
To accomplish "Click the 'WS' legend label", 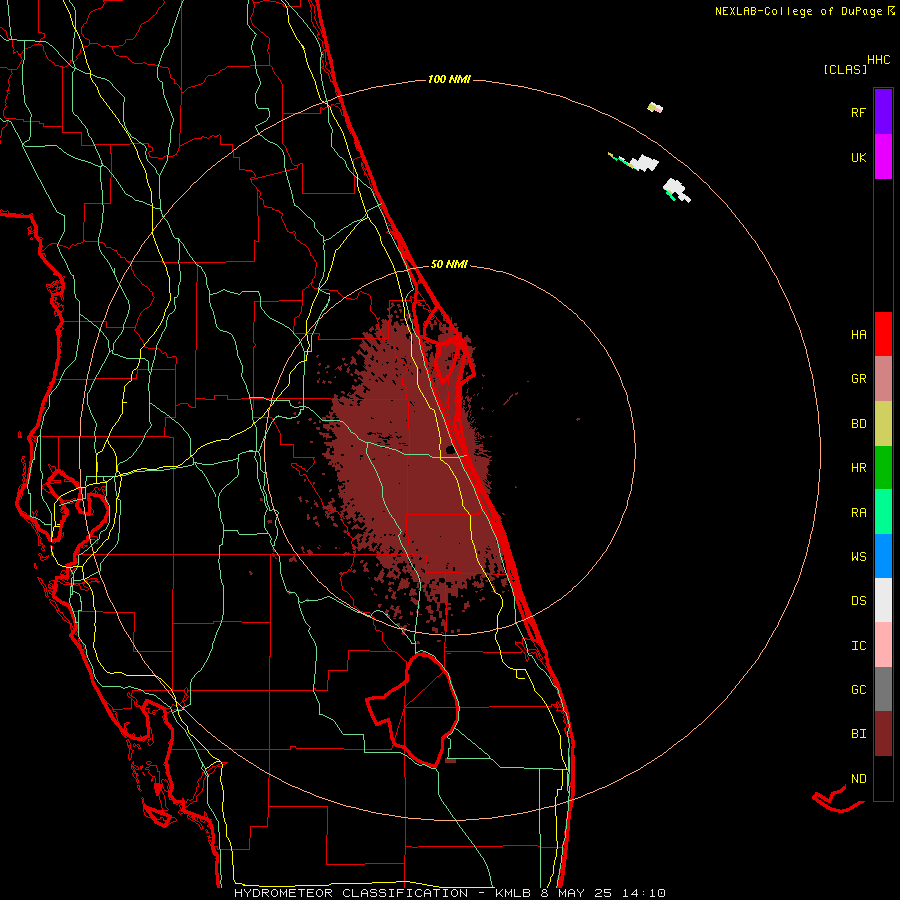I will 858,556.
